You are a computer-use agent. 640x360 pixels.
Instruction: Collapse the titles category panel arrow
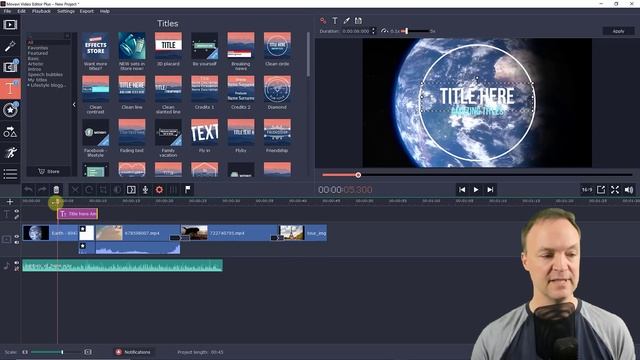(x=74, y=104)
